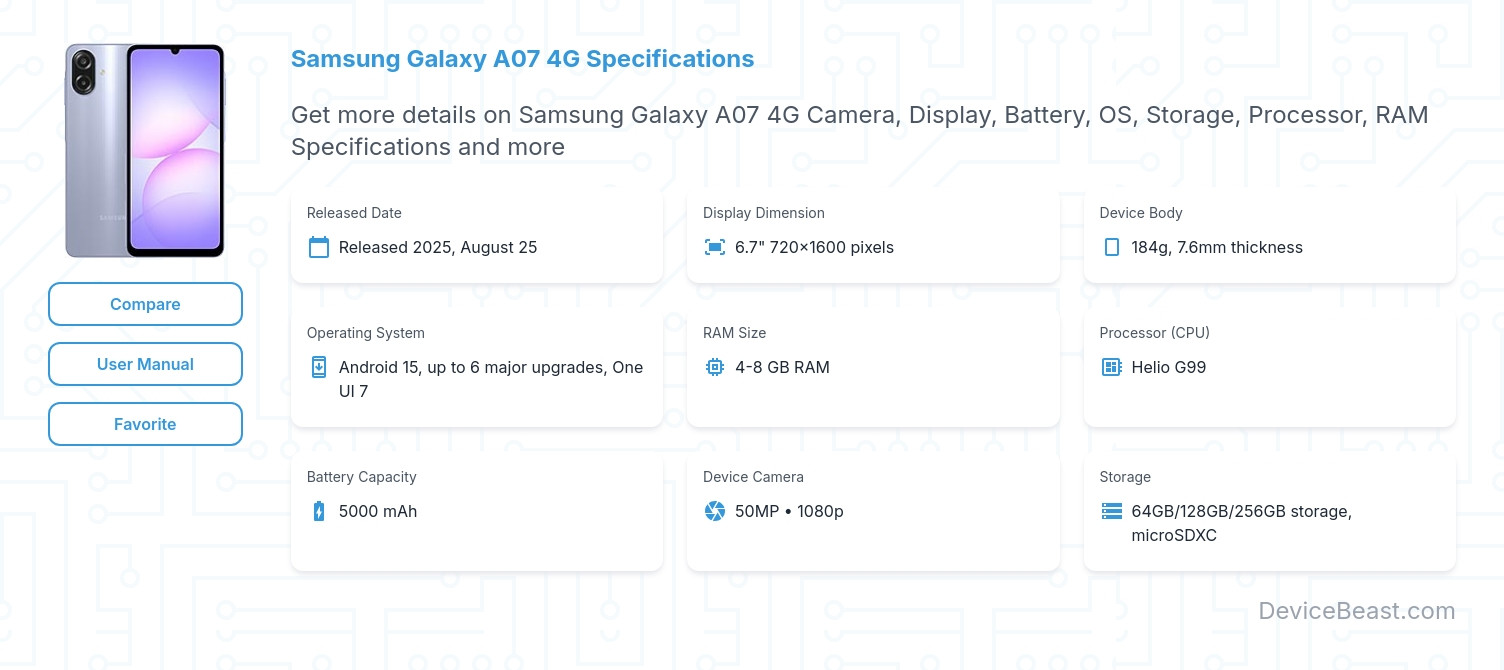Click the RAM chip icon
Image resolution: width=1504 pixels, height=670 pixels.
(715, 367)
